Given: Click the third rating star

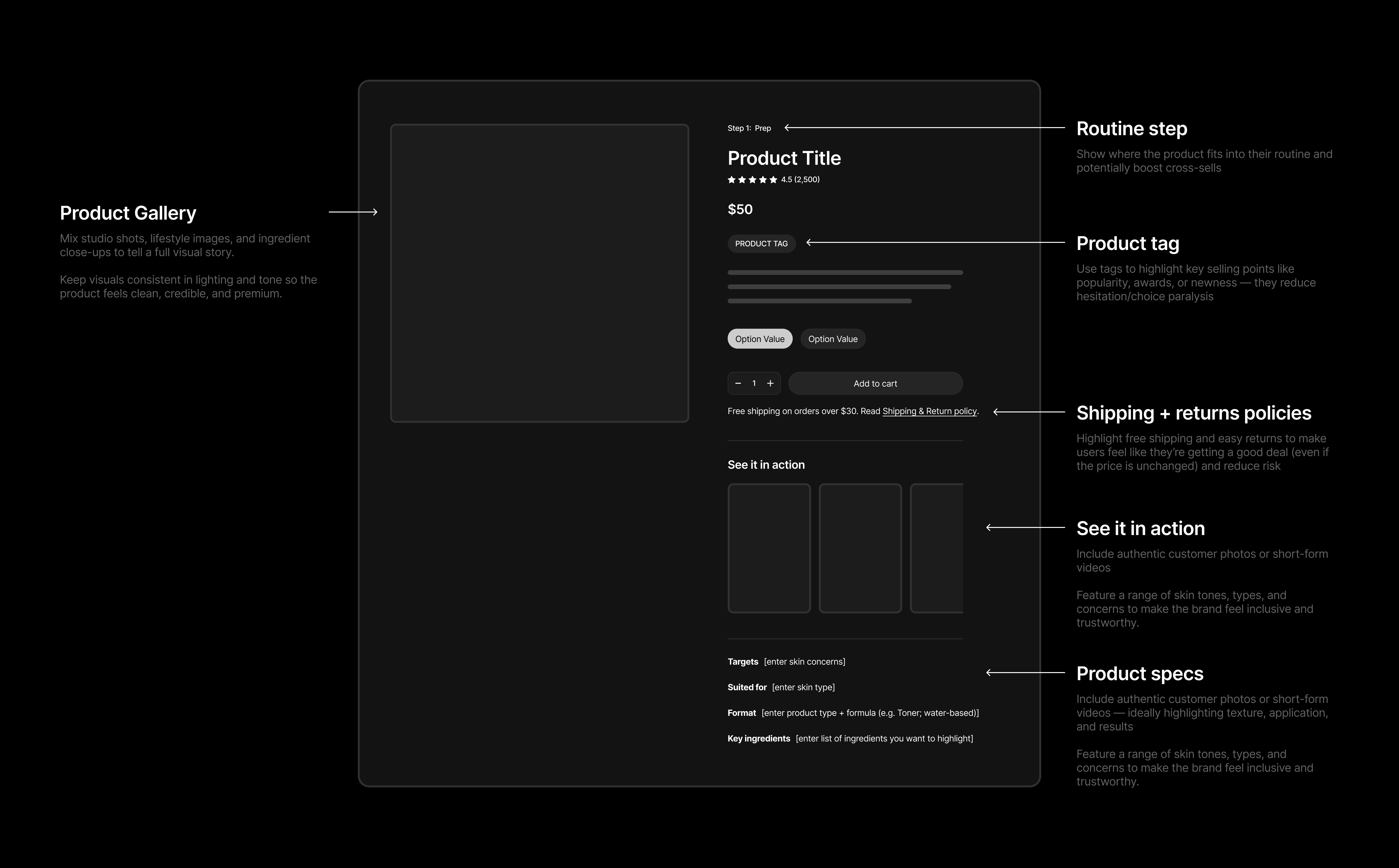Looking at the screenshot, I should [752, 180].
